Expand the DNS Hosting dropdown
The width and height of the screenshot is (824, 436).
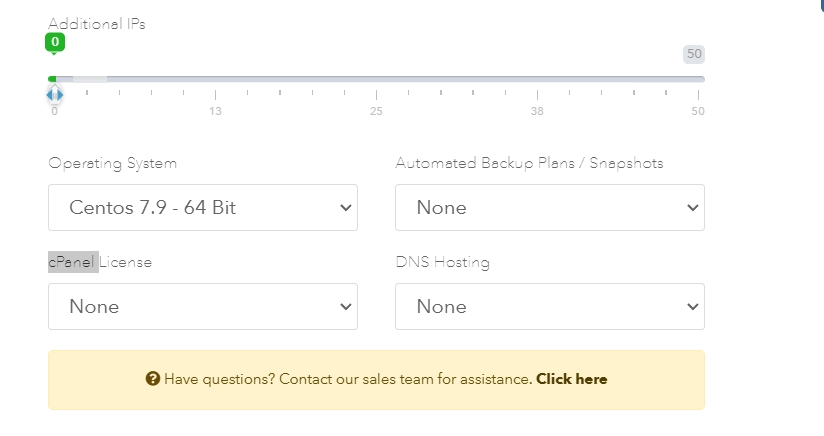point(550,307)
